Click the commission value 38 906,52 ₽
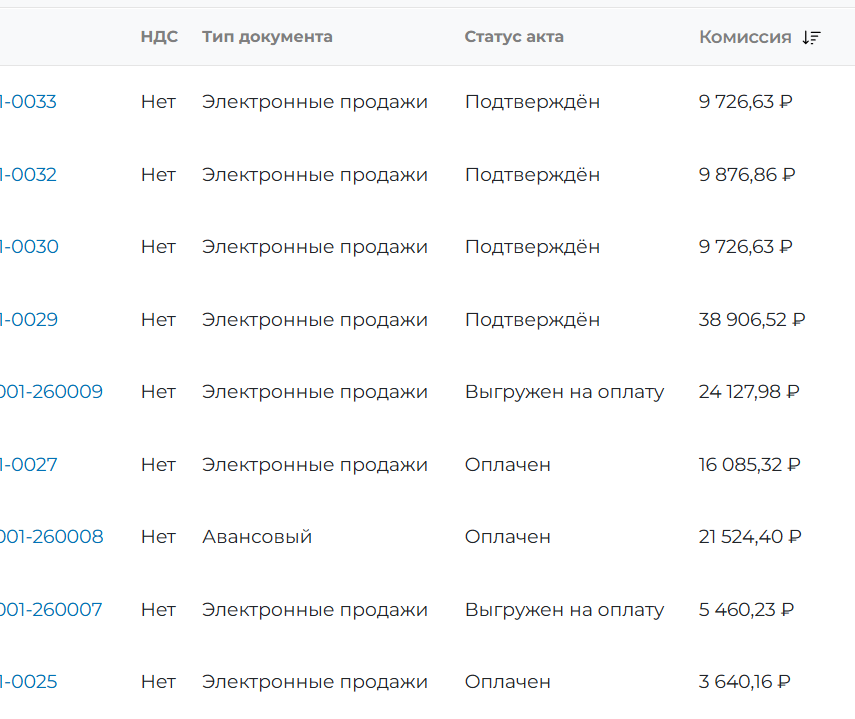855x719 pixels. pos(752,320)
